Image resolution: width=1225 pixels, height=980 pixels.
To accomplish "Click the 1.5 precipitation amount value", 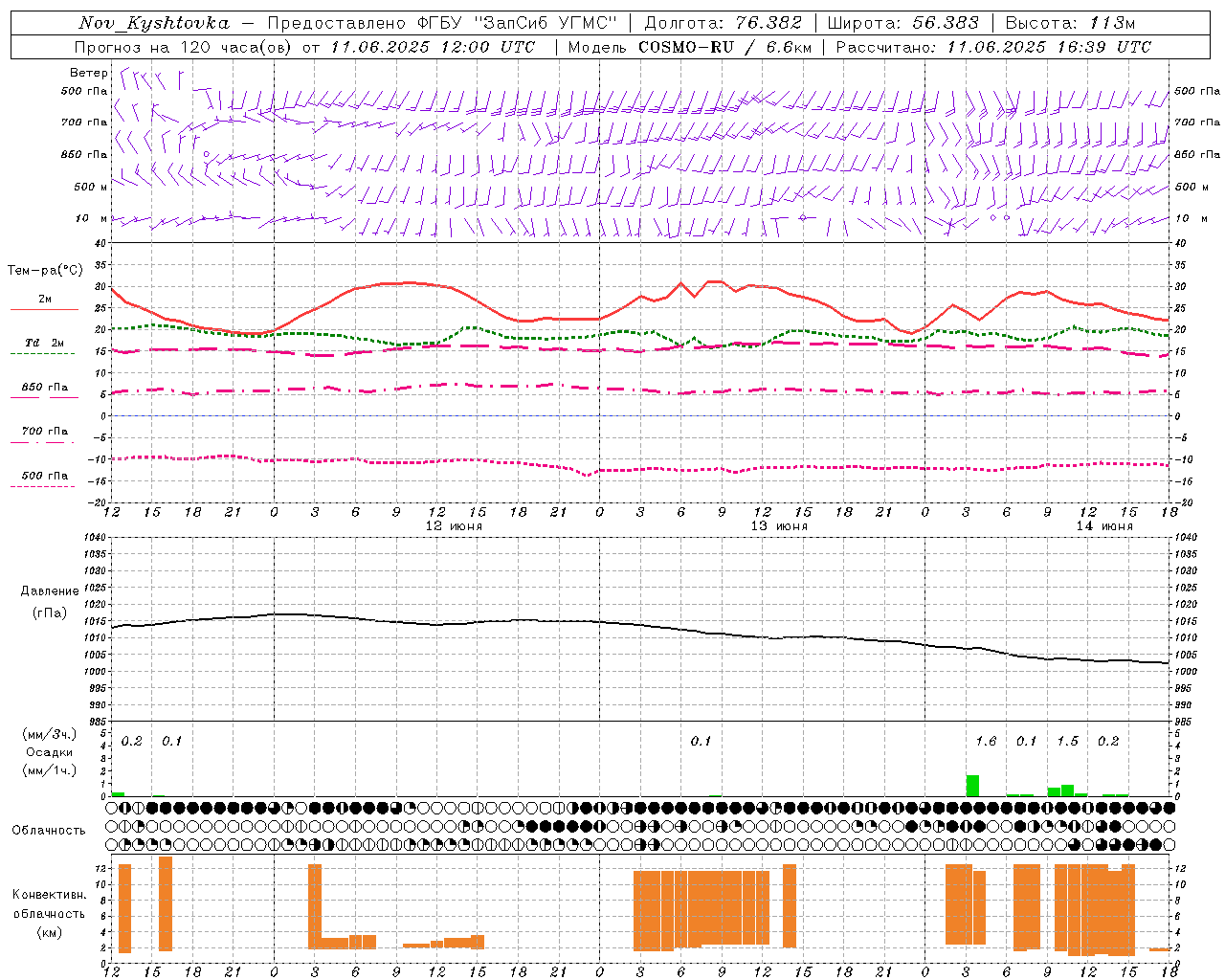I will pos(1067,742).
